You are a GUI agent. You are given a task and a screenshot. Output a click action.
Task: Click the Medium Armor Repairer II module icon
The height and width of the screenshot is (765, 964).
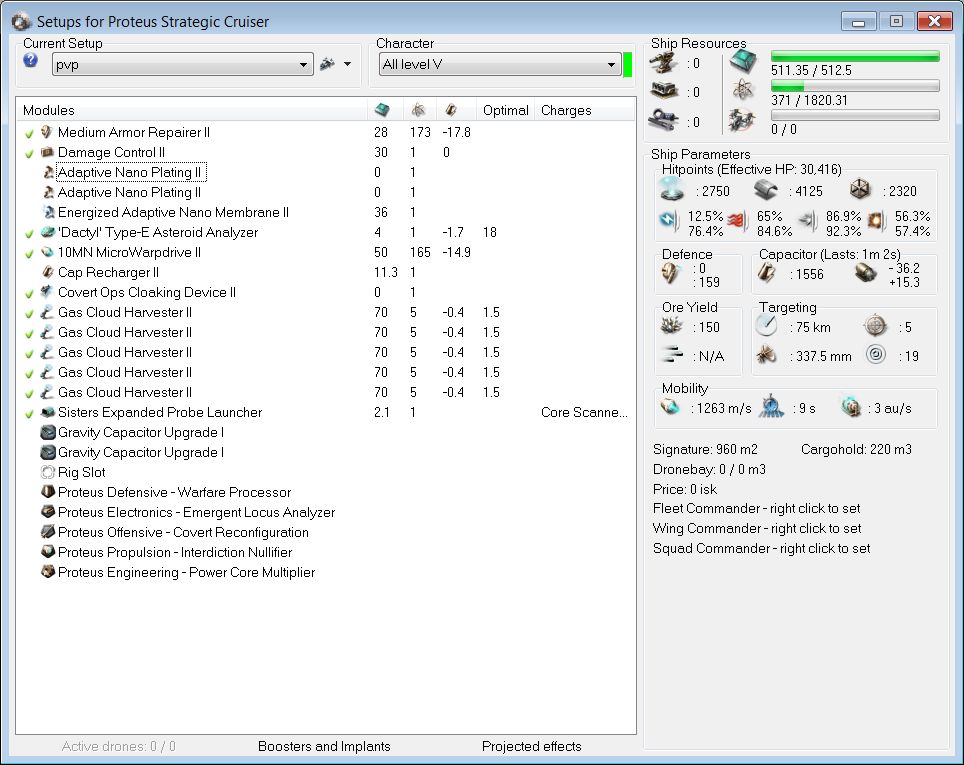(x=47, y=132)
